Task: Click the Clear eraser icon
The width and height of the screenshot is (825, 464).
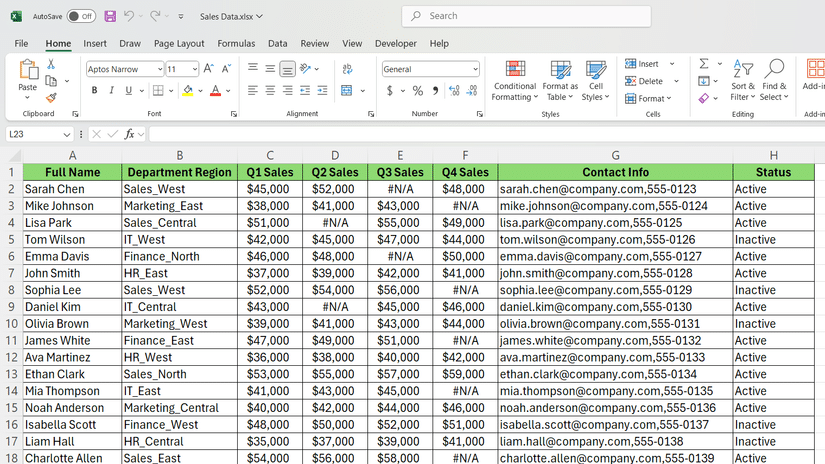Action: pos(704,98)
